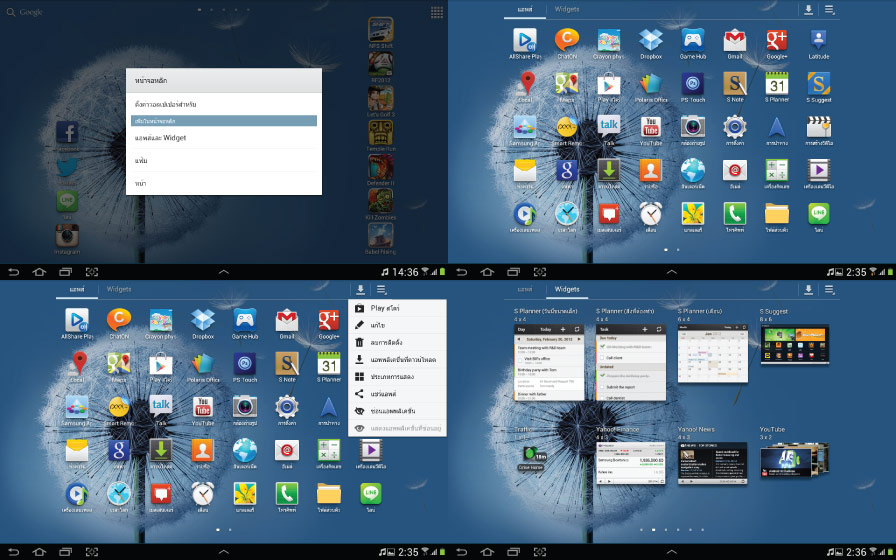Switch to the apps tab on the Widgets screen
896x560 pixels.
tap(525, 289)
